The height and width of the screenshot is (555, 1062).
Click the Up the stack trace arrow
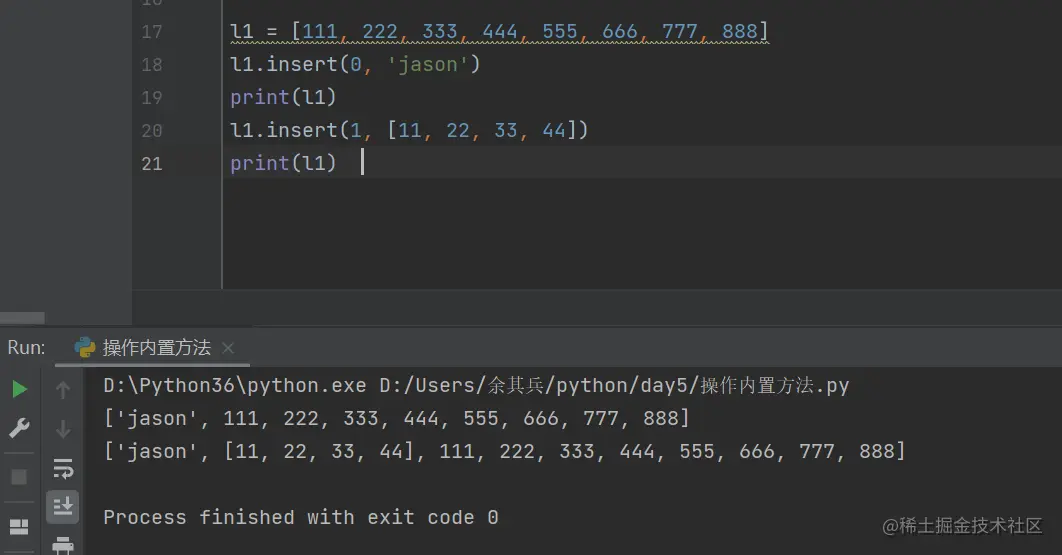click(x=63, y=390)
